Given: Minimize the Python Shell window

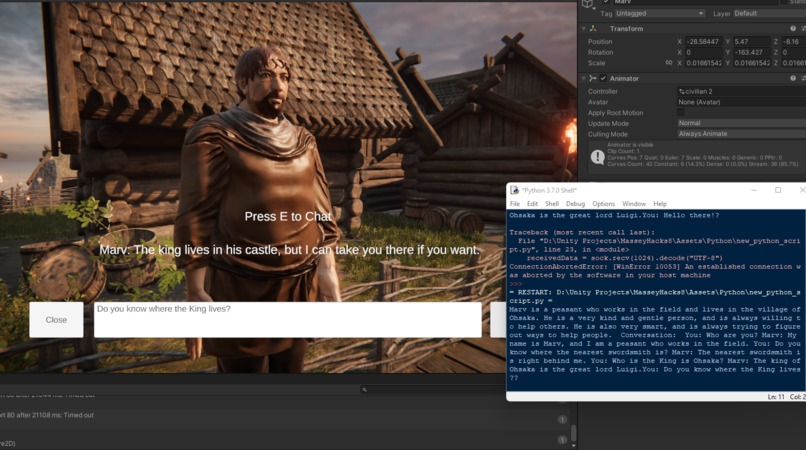Looking at the screenshot, I should pos(754,190).
